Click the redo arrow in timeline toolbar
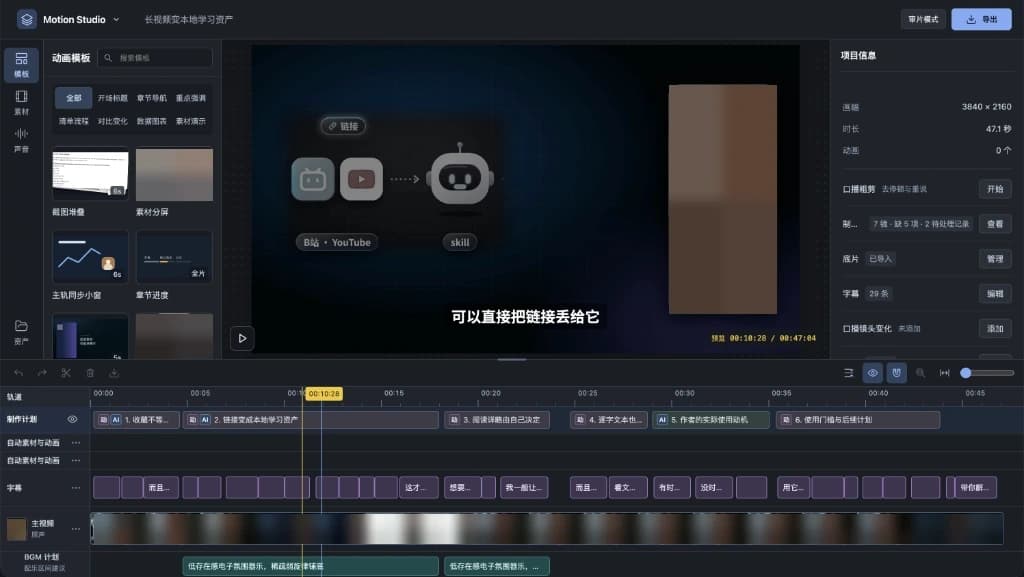 point(42,373)
